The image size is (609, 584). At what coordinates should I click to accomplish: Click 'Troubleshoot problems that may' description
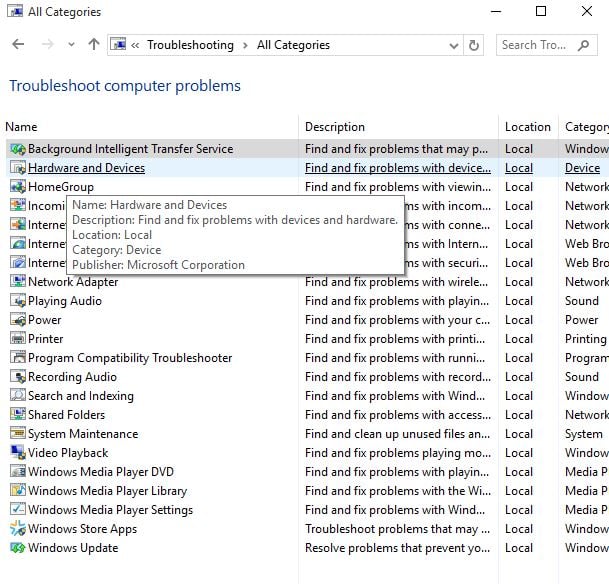click(397, 529)
